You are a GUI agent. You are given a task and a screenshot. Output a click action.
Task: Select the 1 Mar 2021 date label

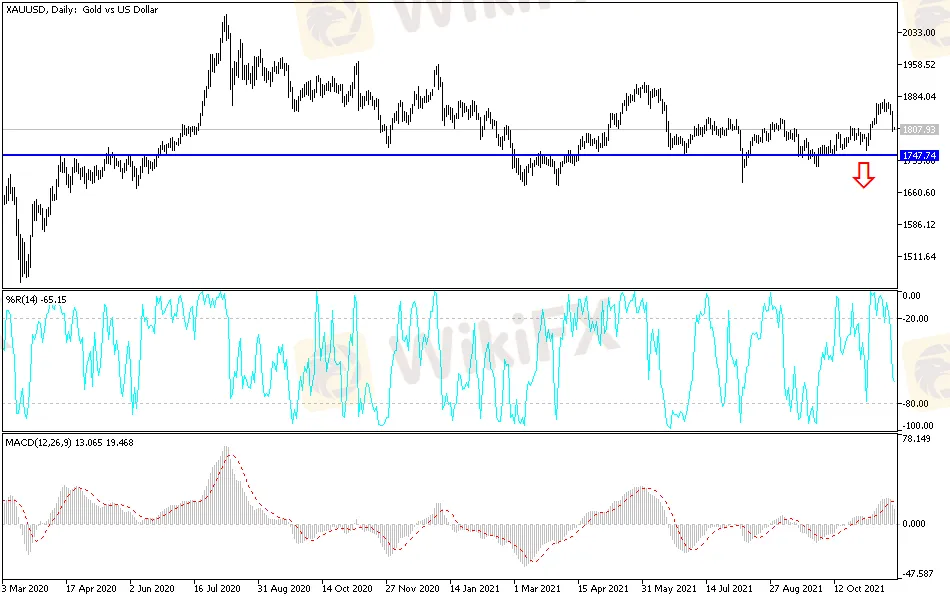(538, 590)
